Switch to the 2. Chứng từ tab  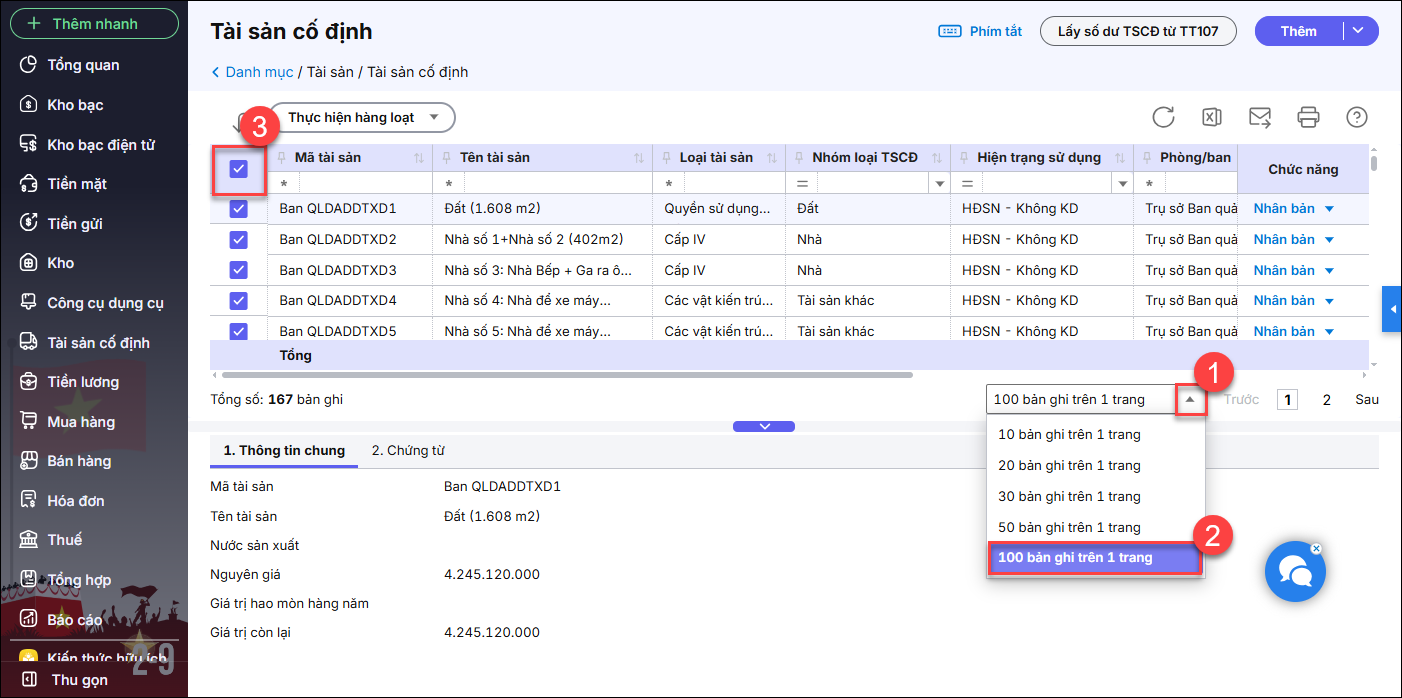tap(408, 451)
